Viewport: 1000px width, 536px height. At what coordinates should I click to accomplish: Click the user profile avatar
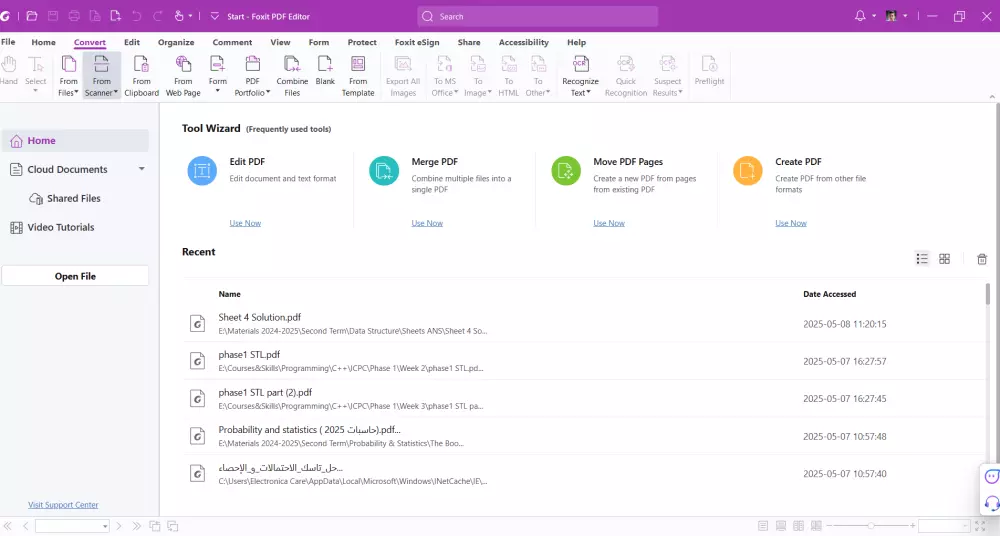click(891, 16)
